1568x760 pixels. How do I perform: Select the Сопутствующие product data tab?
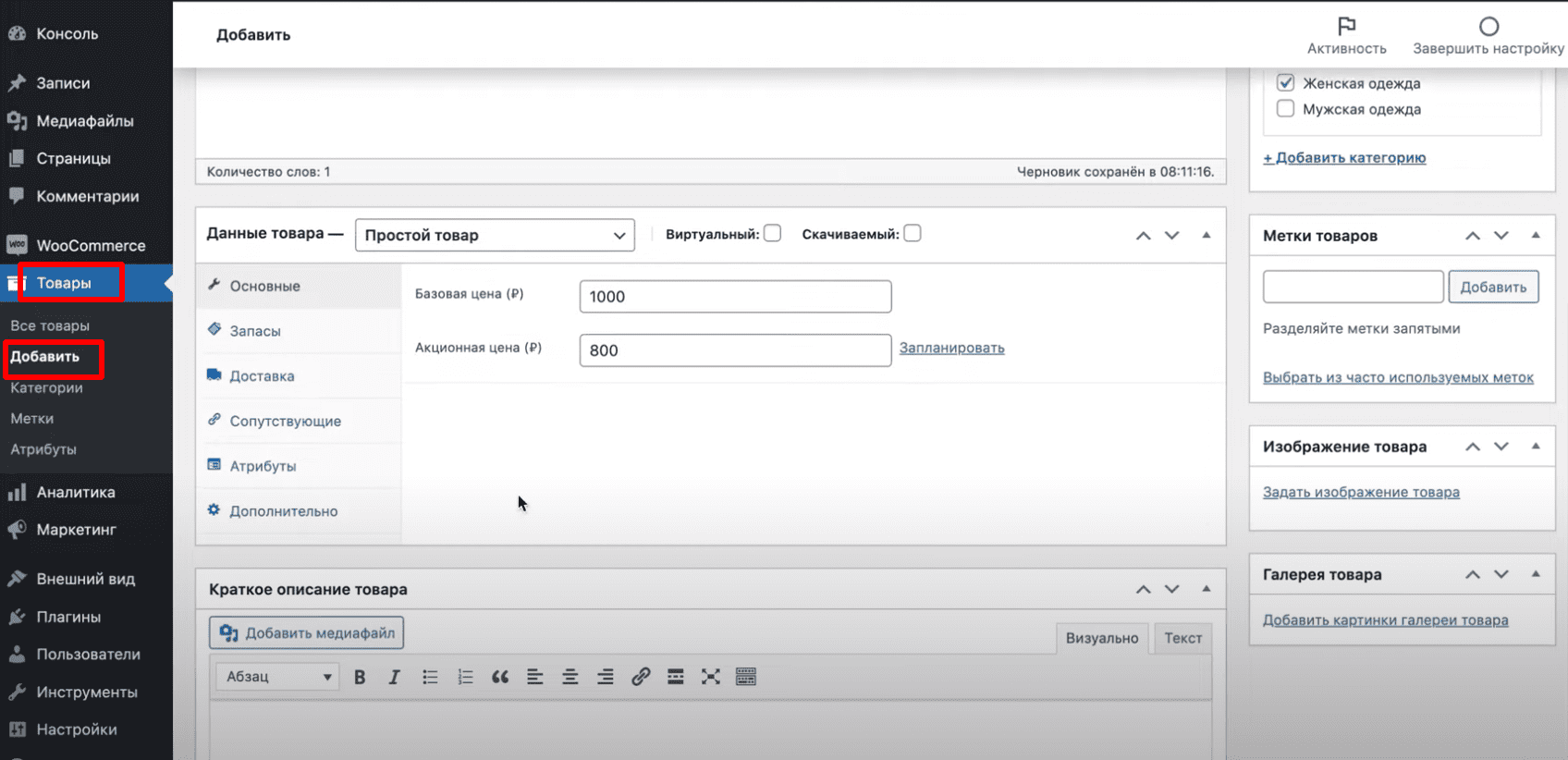(x=299, y=421)
